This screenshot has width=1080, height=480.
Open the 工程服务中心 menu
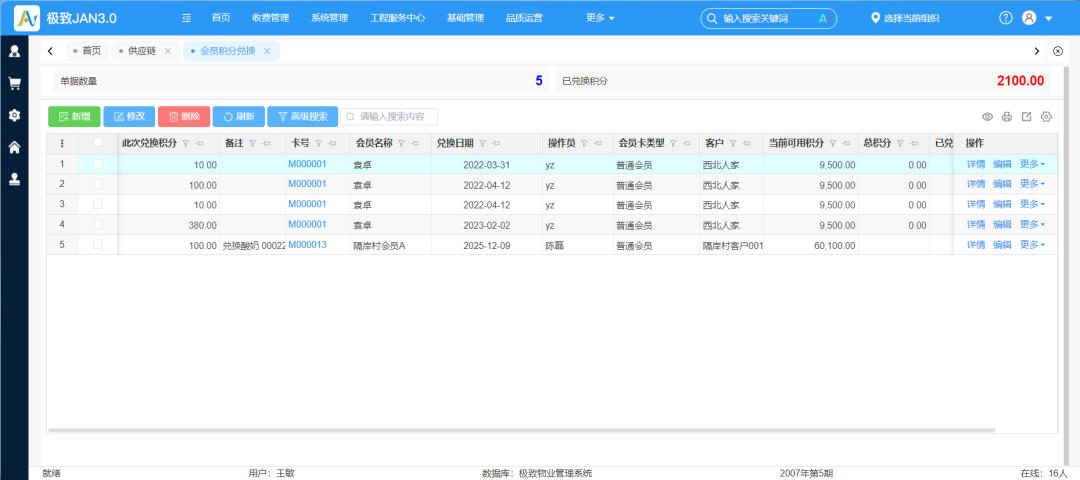(397, 18)
